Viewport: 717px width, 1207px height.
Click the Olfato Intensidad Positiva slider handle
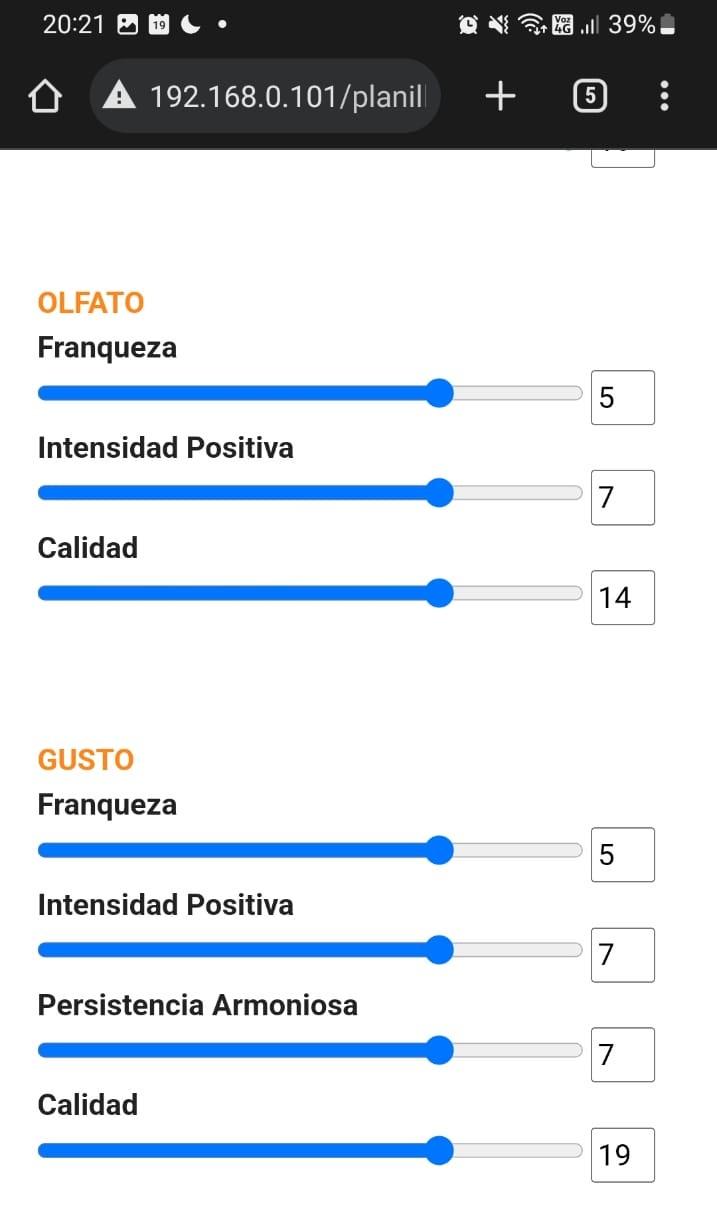coord(439,492)
